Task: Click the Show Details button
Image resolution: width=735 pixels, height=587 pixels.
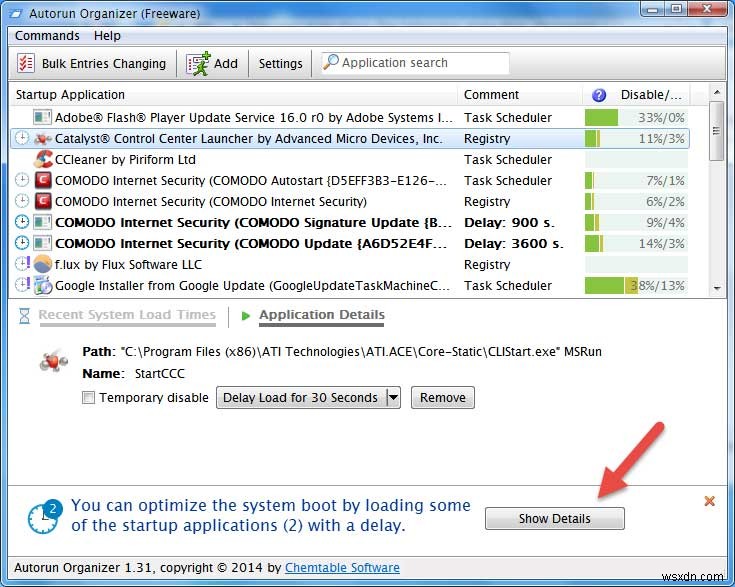Action: pyautogui.click(x=555, y=519)
